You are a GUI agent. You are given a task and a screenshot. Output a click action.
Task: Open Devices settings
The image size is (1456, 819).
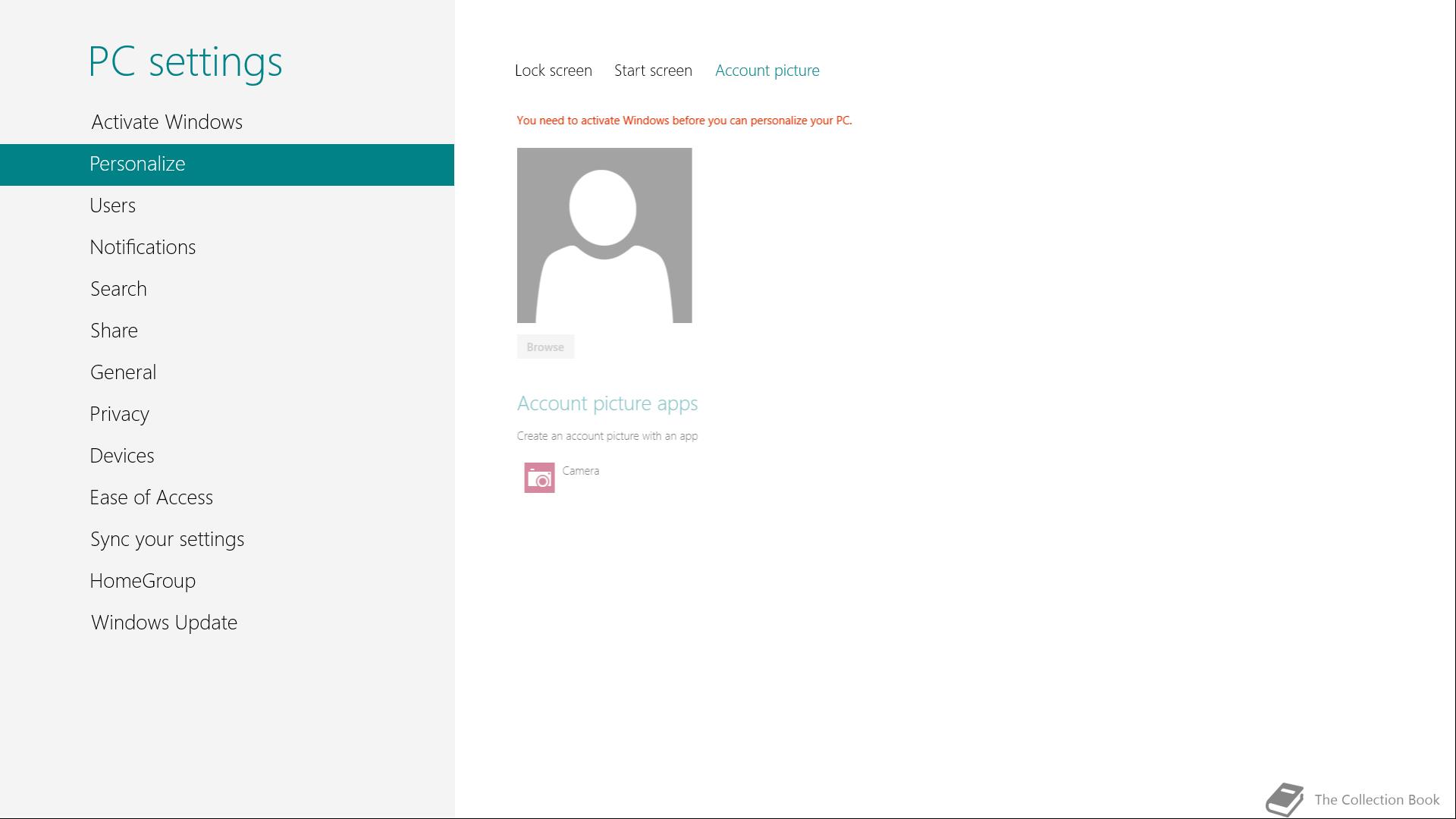point(227,456)
